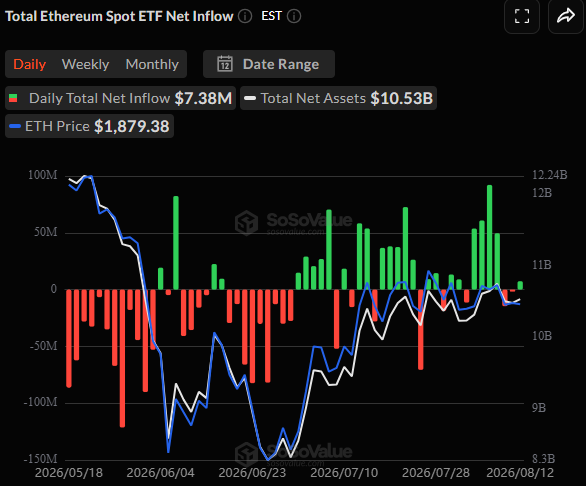The width and height of the screenshot is (586, 486).
Task: Click the tallest green inflow bar near 2026/08
Action: pos(490,237)
